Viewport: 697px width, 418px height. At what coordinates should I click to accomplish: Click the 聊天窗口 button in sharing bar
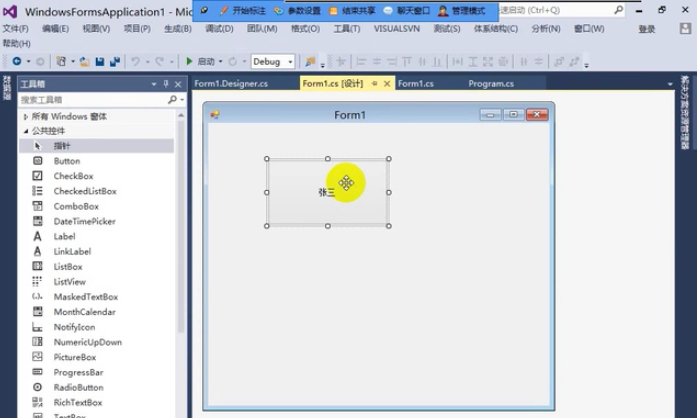(x=407, y=11)
